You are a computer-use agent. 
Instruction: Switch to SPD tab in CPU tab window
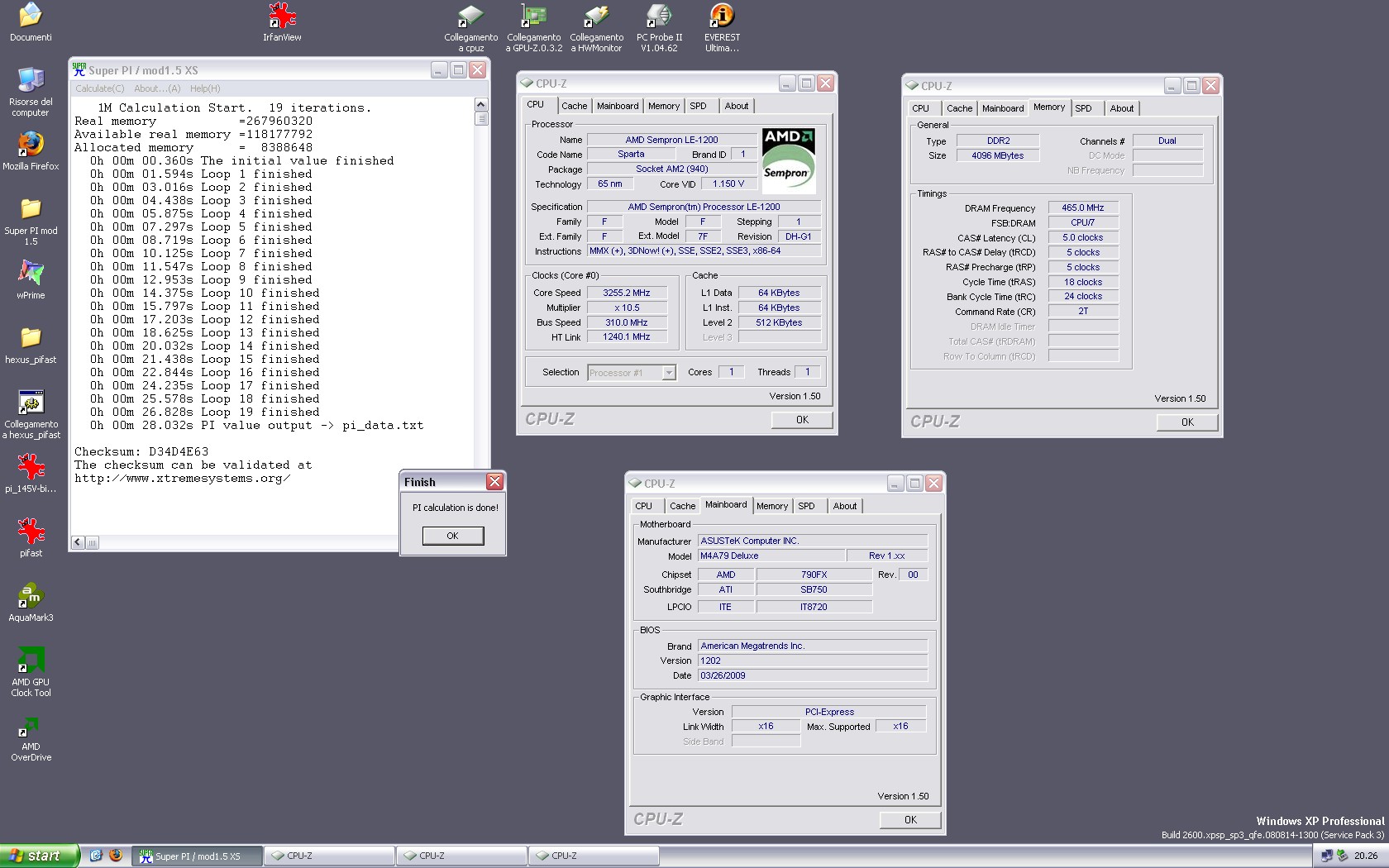pyautogui.click(x=699, y=106)
